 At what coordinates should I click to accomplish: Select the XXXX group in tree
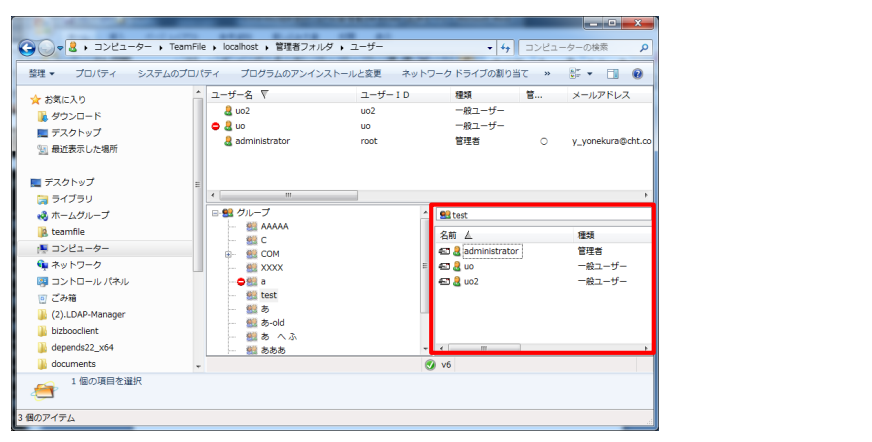click(x=271, y=268)
